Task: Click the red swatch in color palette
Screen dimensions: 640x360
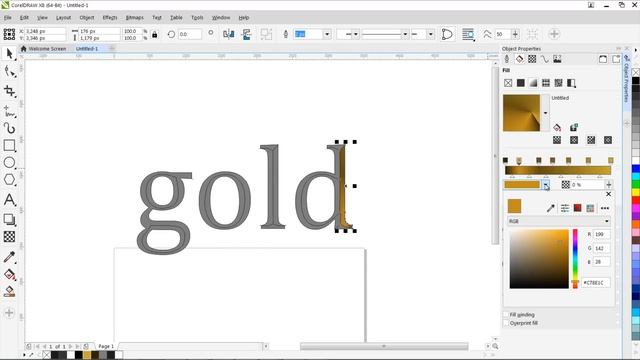Action: click(x=636, y=200)
